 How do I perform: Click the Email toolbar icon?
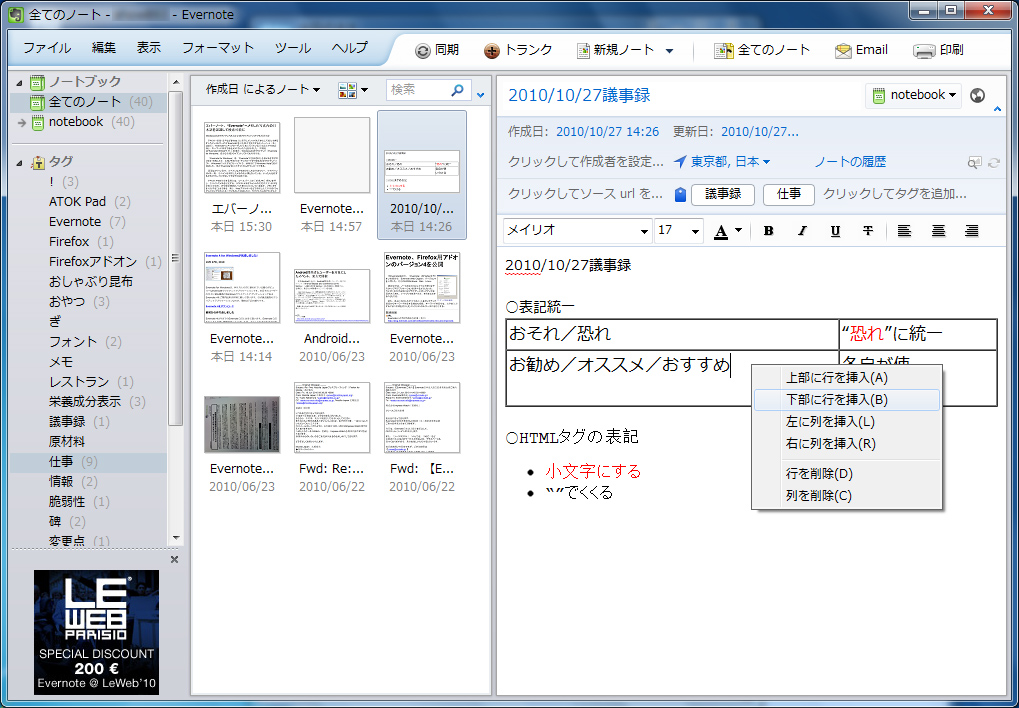click(x=861, y=49)
